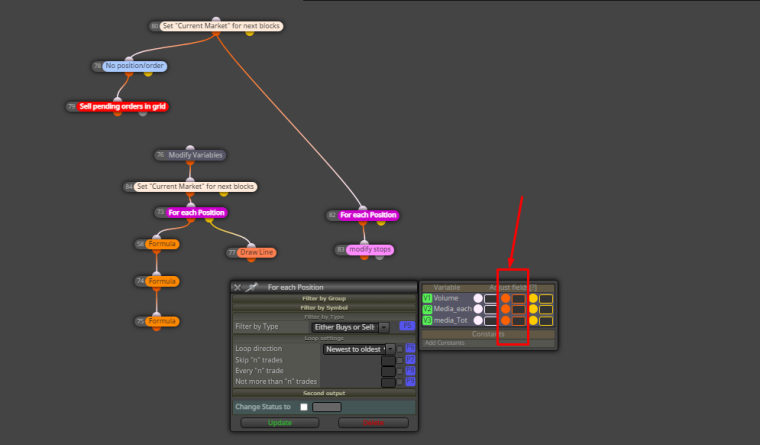The image size is (760, 445).
Task: Click the P7 parameter badge
Action: point(410,359)
